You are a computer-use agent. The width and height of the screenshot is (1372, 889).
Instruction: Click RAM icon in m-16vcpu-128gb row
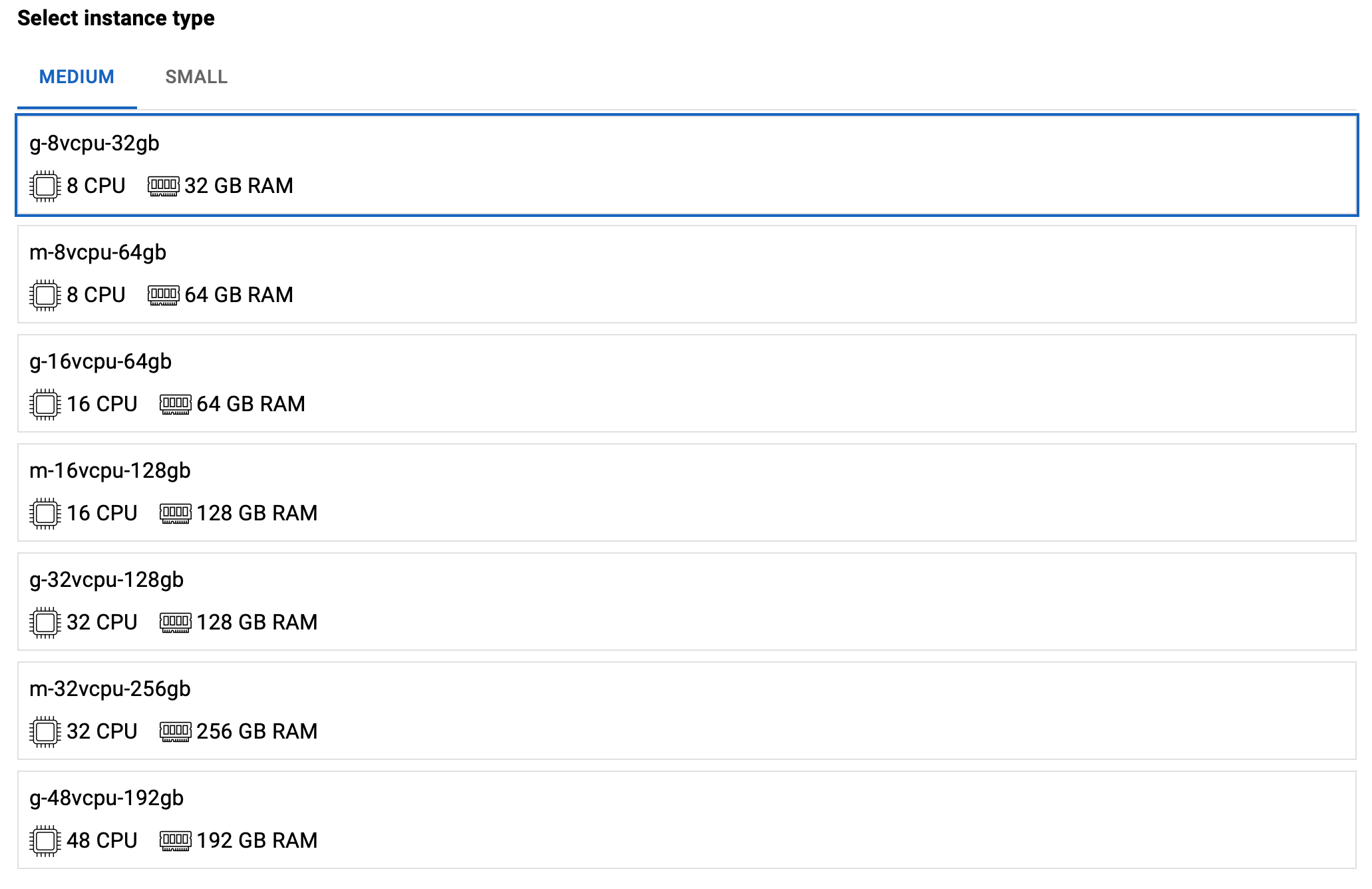[x=176, y=513]
